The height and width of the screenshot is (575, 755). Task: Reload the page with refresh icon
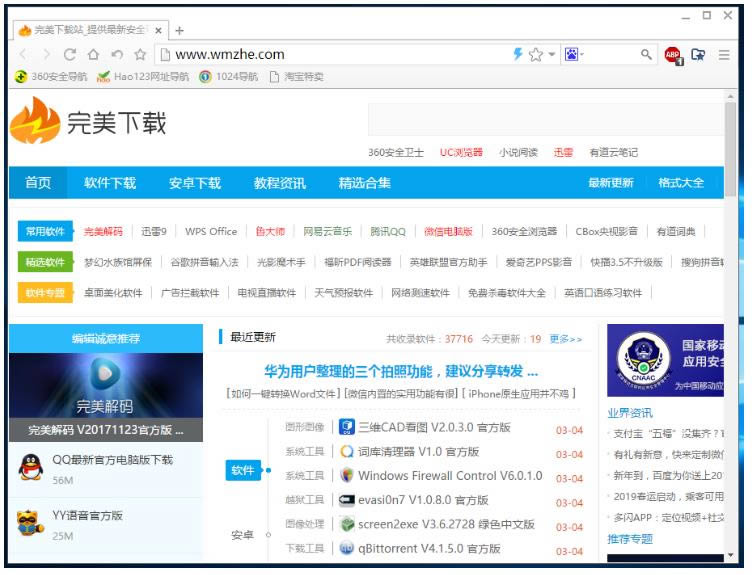point(70,55)
